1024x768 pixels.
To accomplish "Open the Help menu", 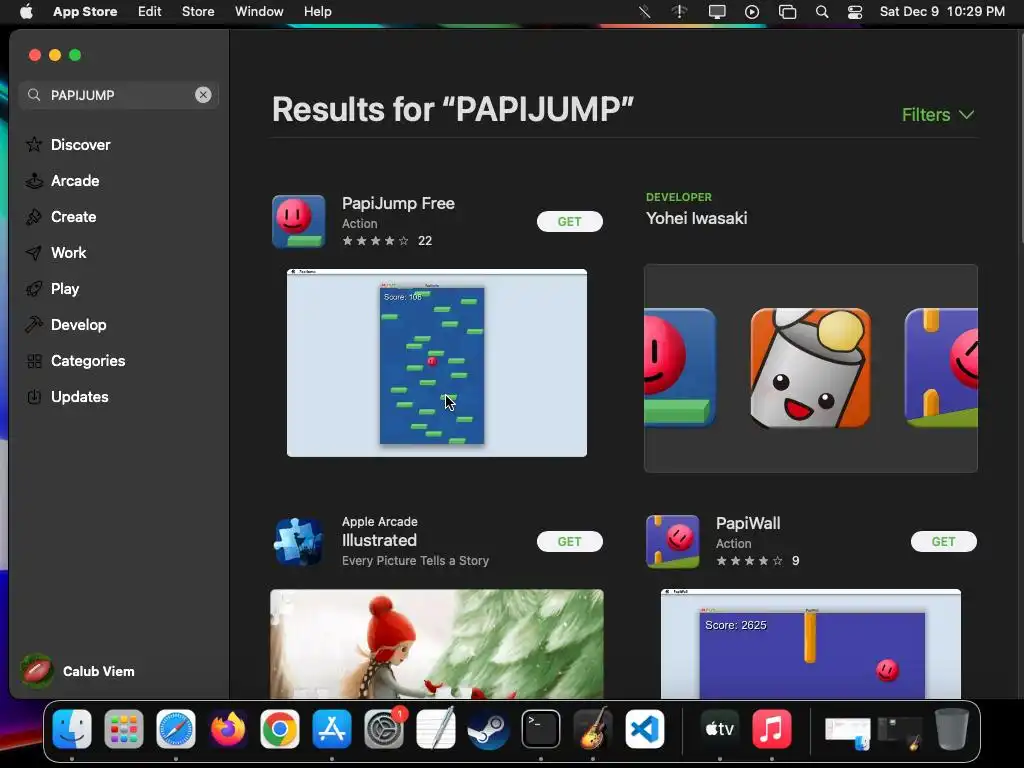I will (317, 12).
